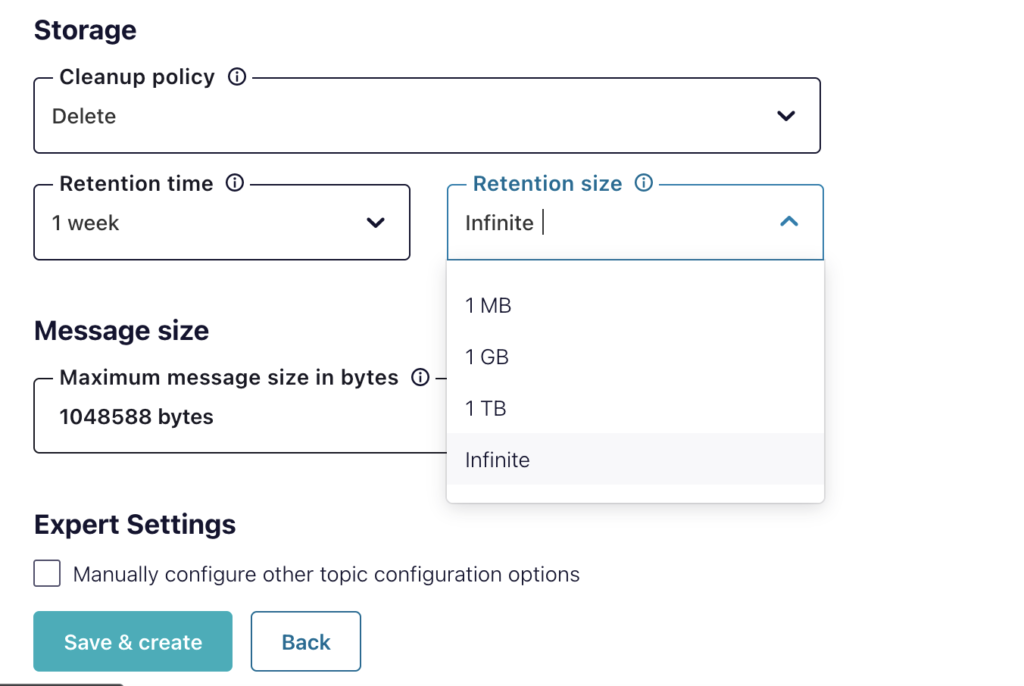Click the '1 week' Retention time value
Image resolution: width=1024 pixels, height=686 pixels.
86,224
